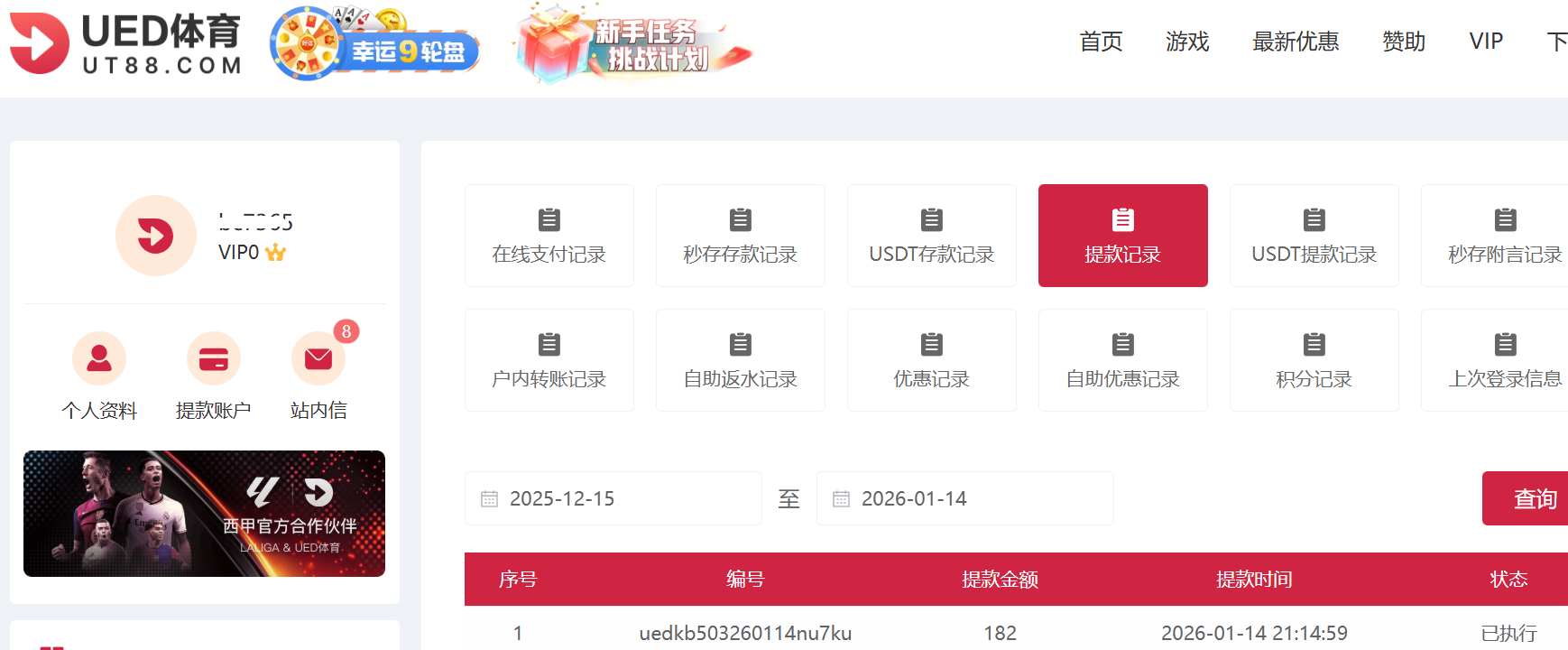Click the user avatar icon
This screenshot has width=1568, height=650.
156,236
